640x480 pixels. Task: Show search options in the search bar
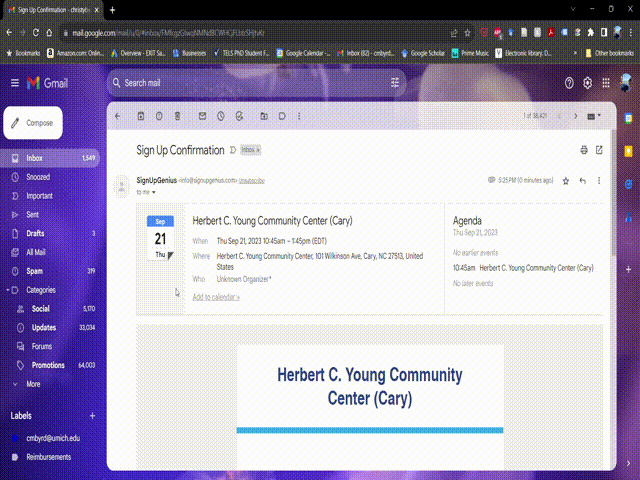point(396,83)
